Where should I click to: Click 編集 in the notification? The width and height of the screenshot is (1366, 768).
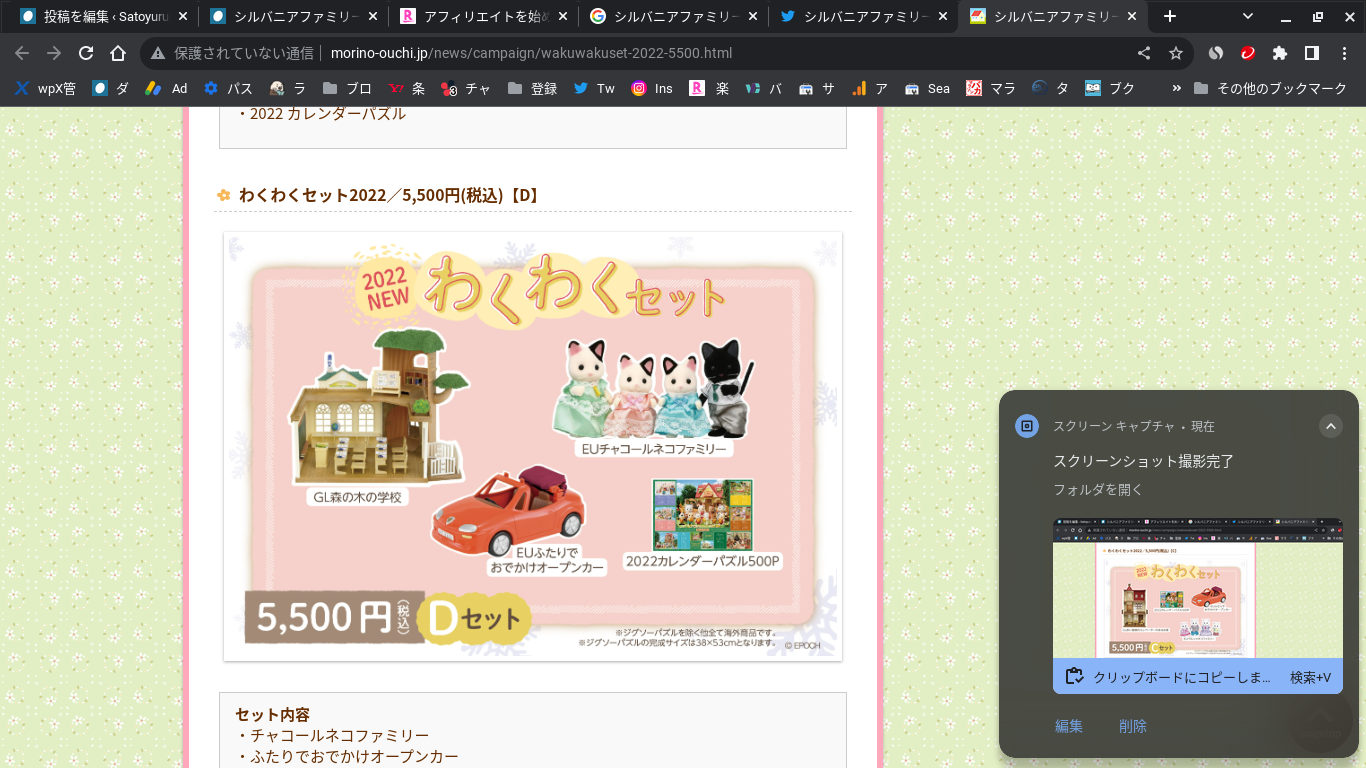1069,726
